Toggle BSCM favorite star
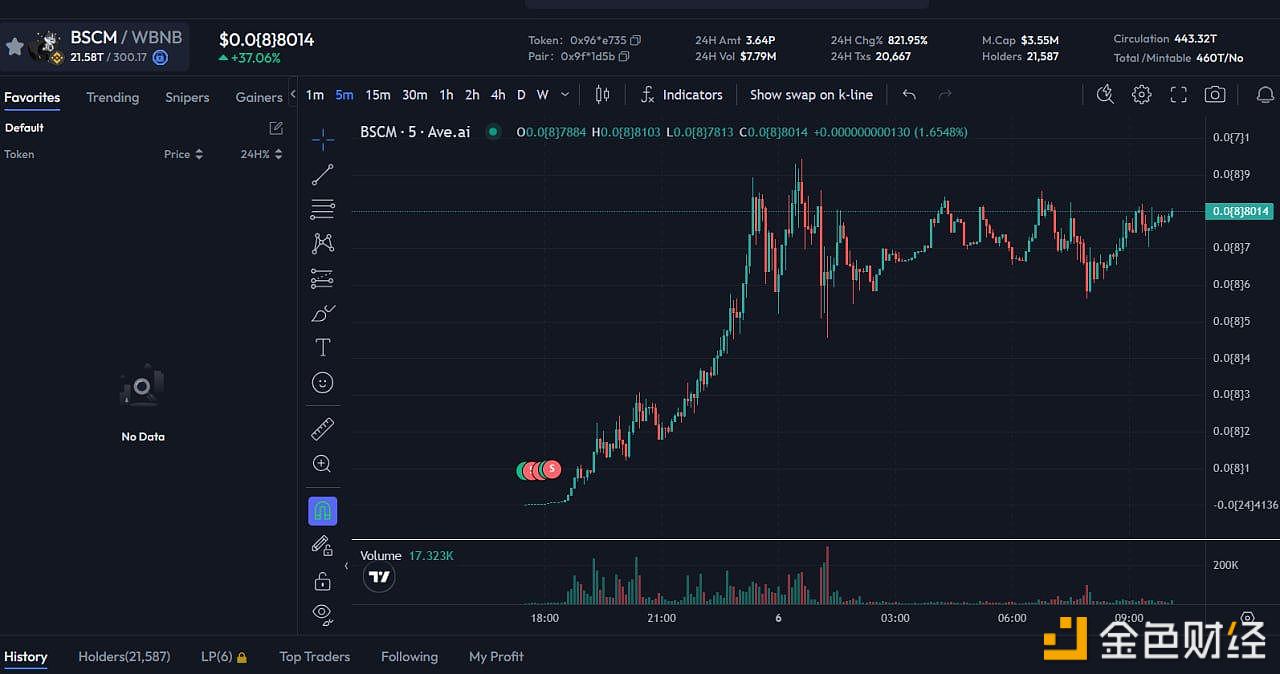 [15, 47]
